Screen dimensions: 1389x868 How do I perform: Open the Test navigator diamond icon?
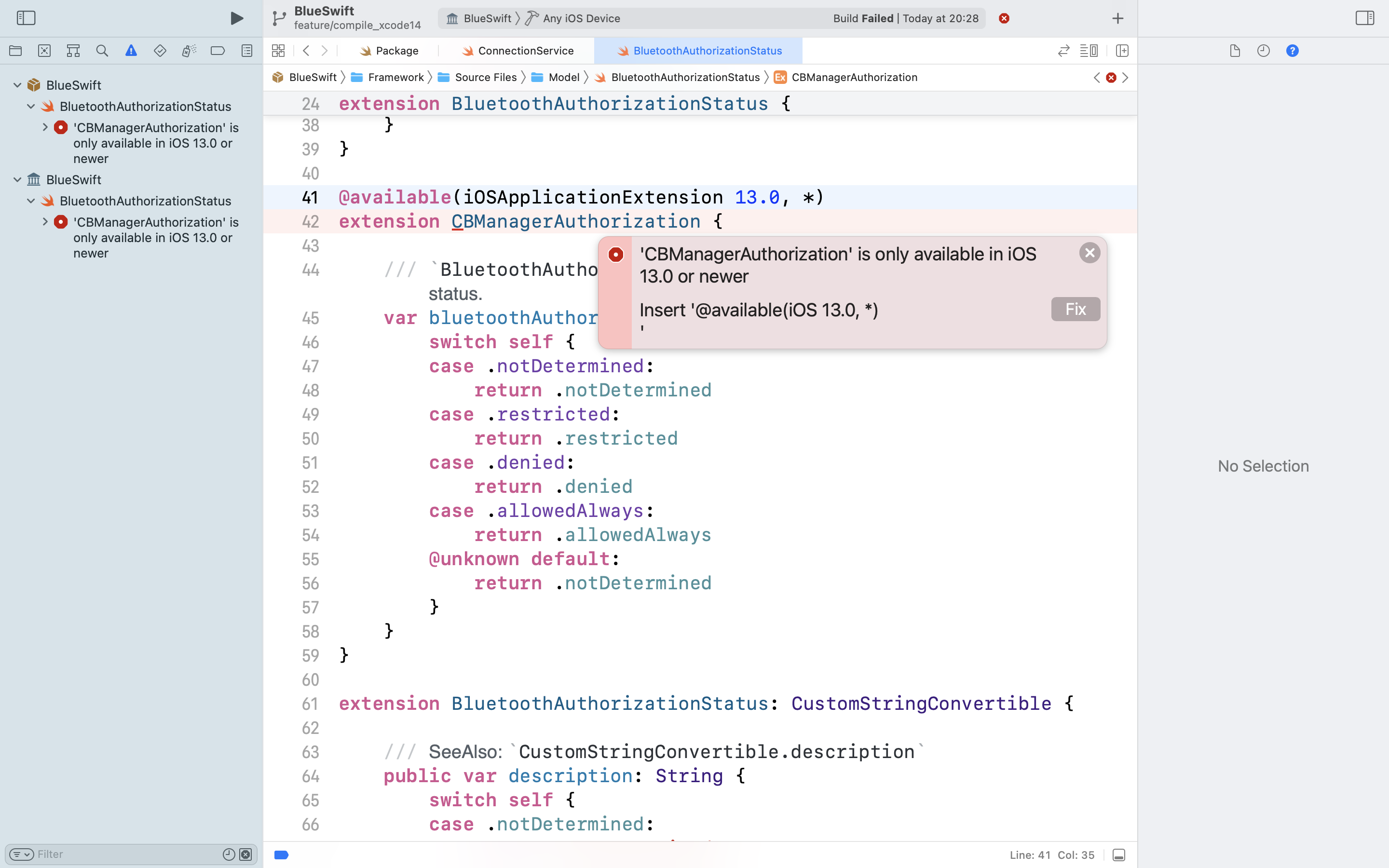[160, 51]
